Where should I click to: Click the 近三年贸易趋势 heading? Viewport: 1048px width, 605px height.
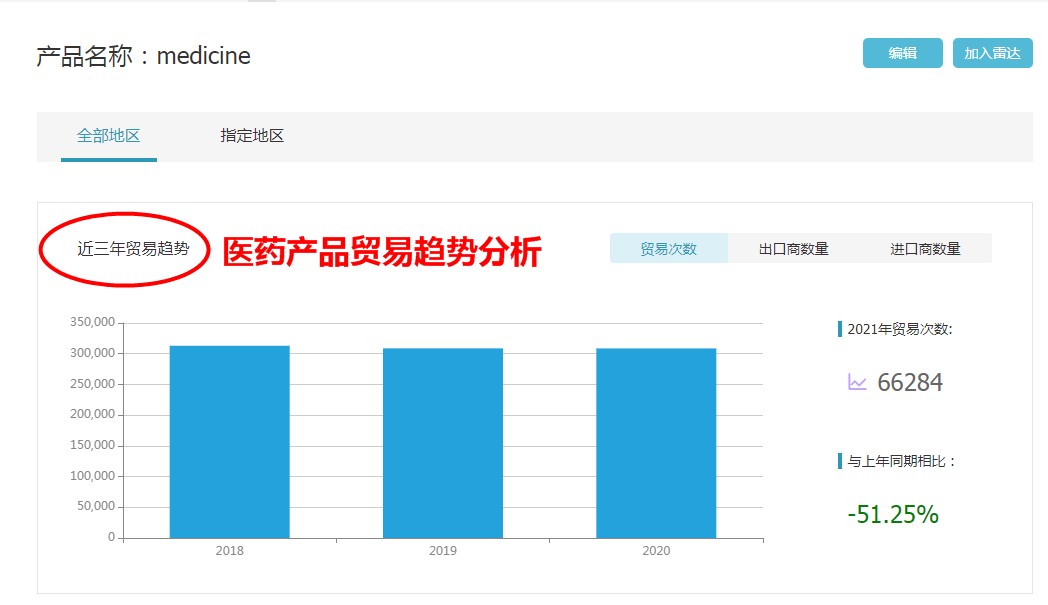click(133, 249)
